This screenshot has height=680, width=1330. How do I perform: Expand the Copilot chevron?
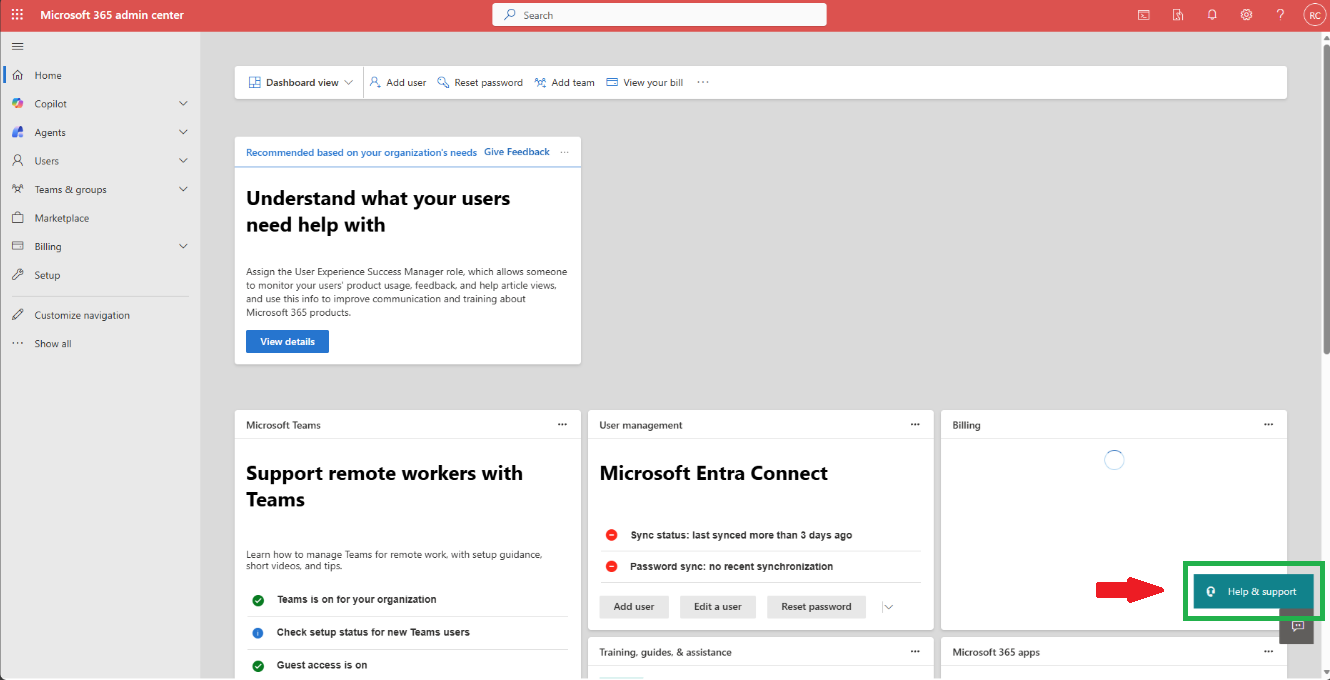tap(183, 104)
